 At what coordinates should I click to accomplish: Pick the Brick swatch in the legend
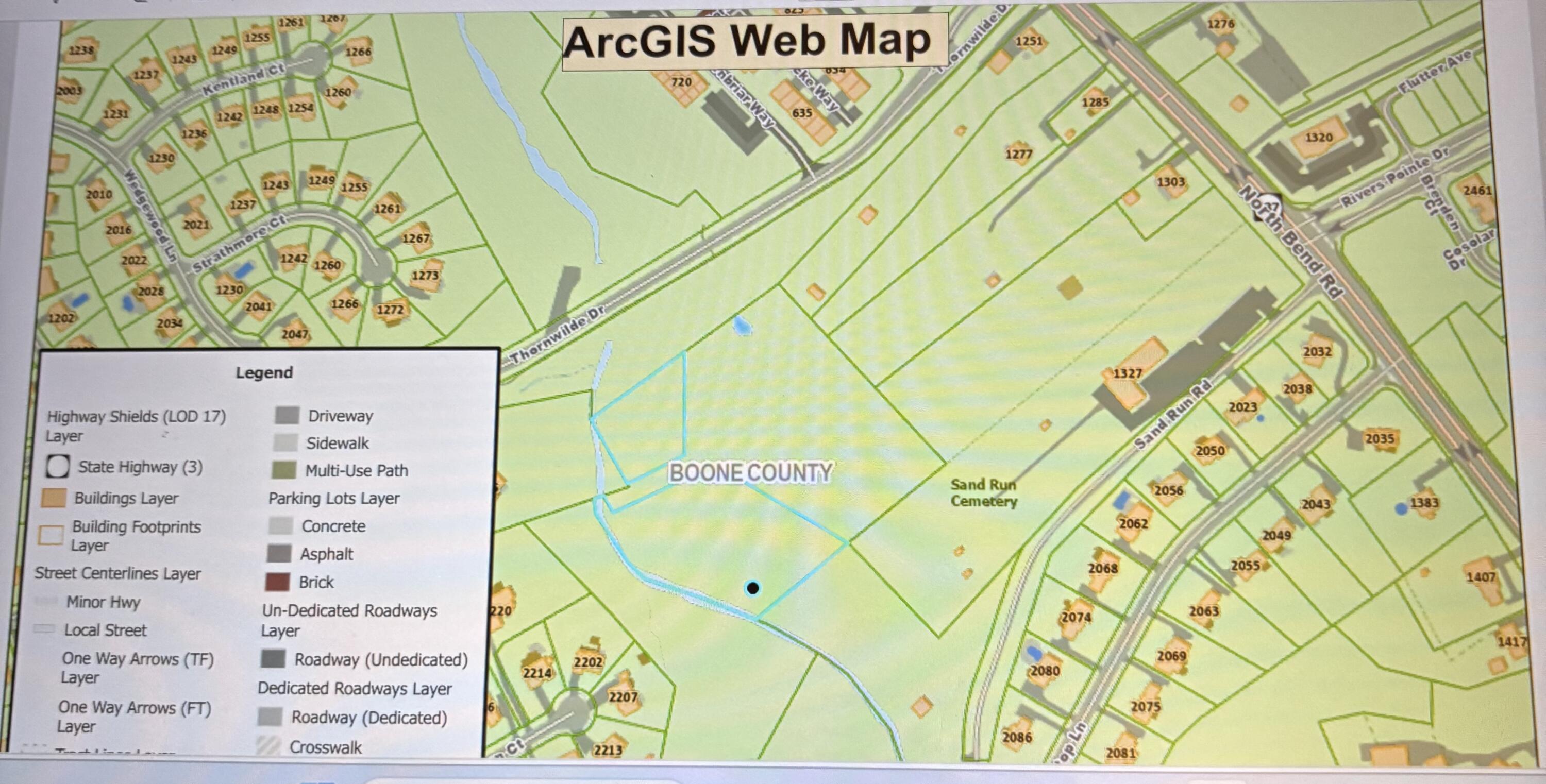(278, 581)
